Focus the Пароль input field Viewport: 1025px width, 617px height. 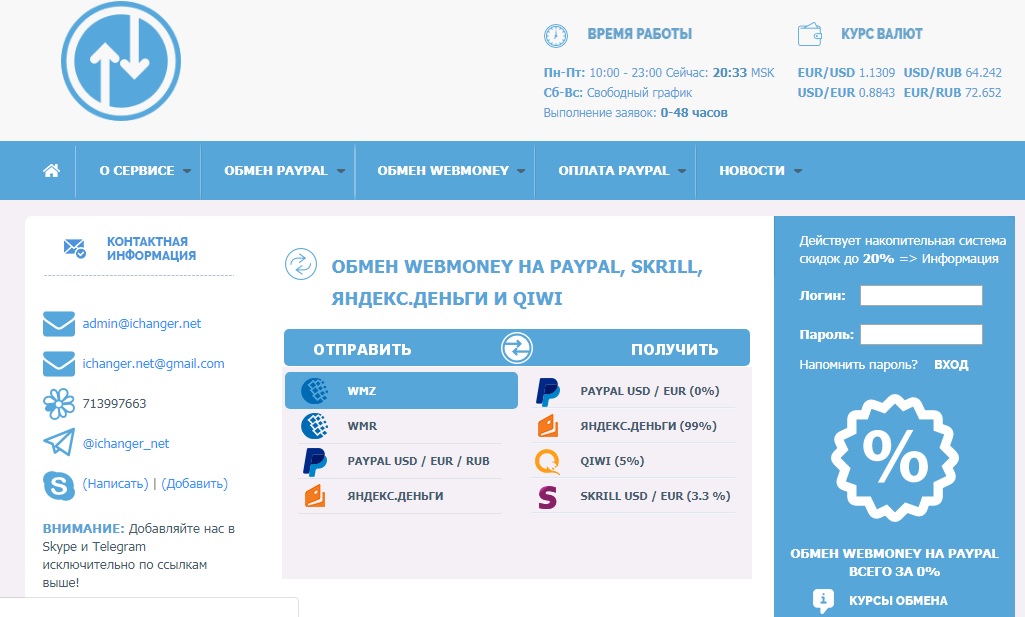tap(921, 335)
